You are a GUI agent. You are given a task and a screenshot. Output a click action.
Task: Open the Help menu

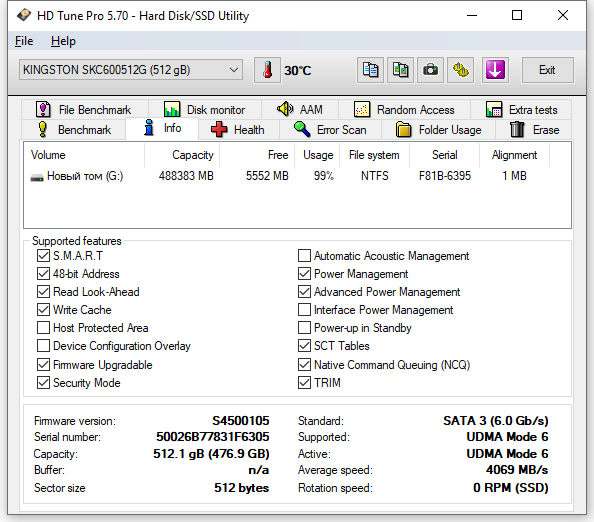tap(63, 41)
